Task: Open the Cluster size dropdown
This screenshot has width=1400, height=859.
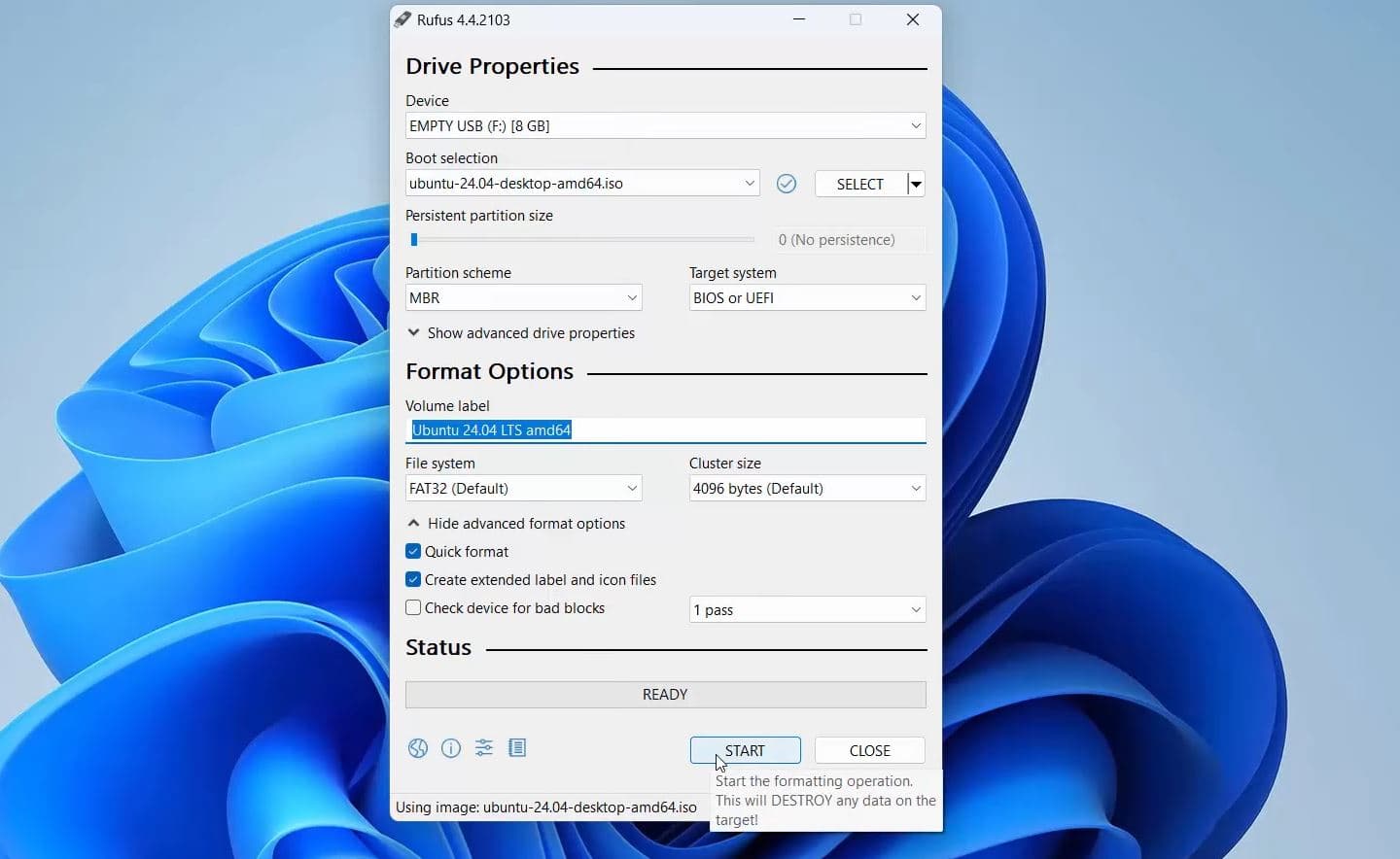Action: point(807,489)
